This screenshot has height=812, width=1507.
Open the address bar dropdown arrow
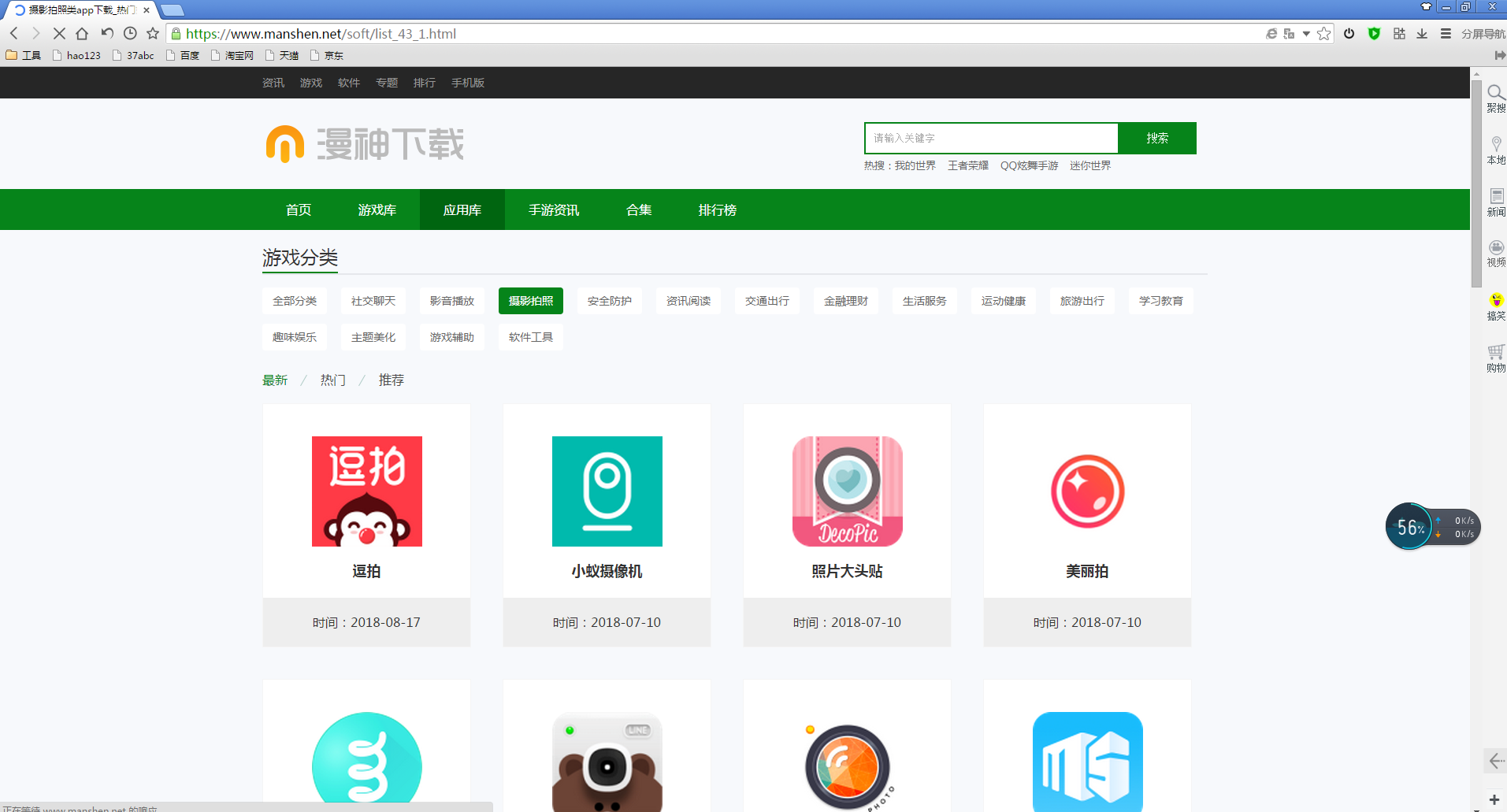click(1306, 34)
